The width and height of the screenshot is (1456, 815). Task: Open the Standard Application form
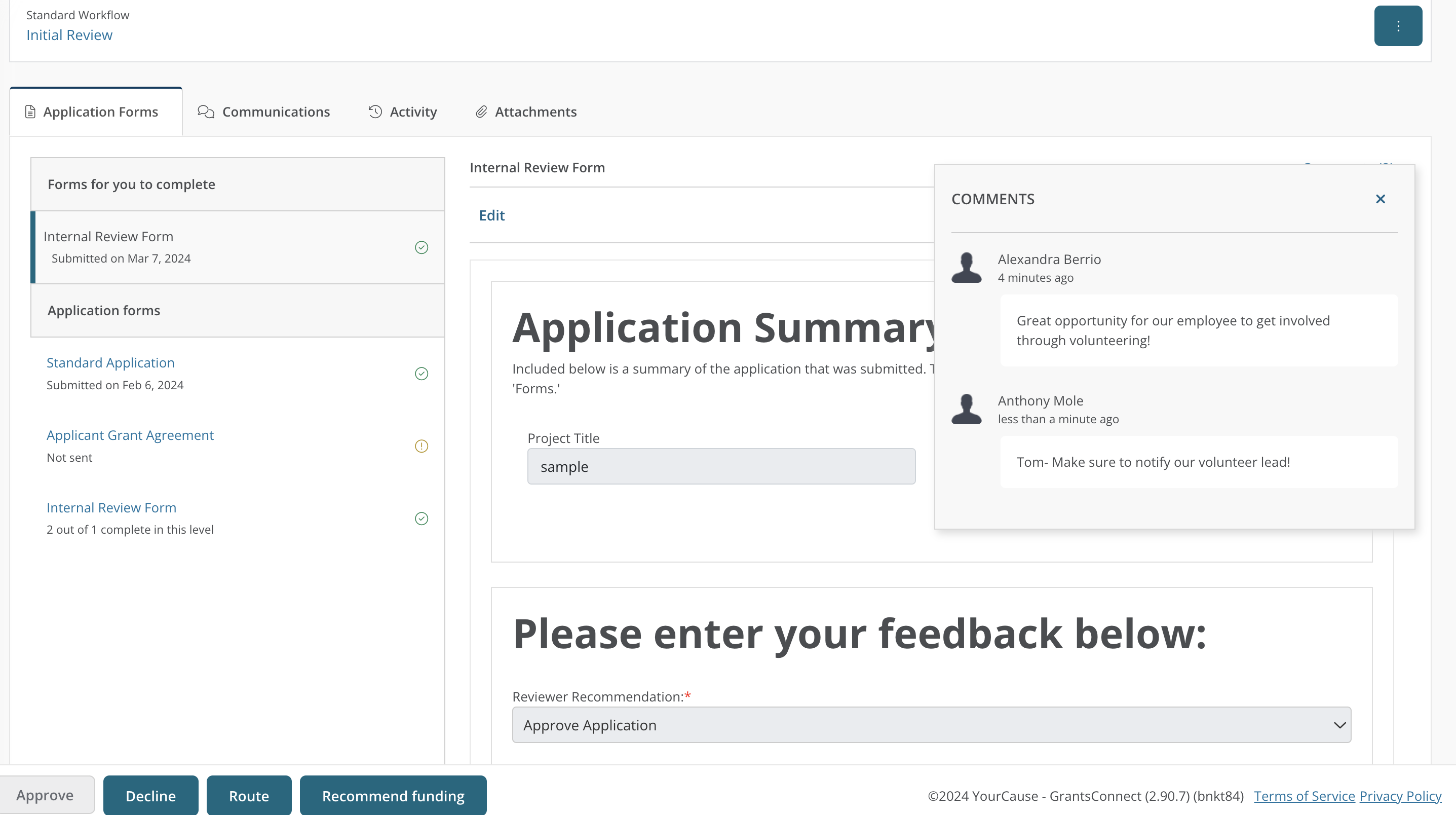(110, 362)
